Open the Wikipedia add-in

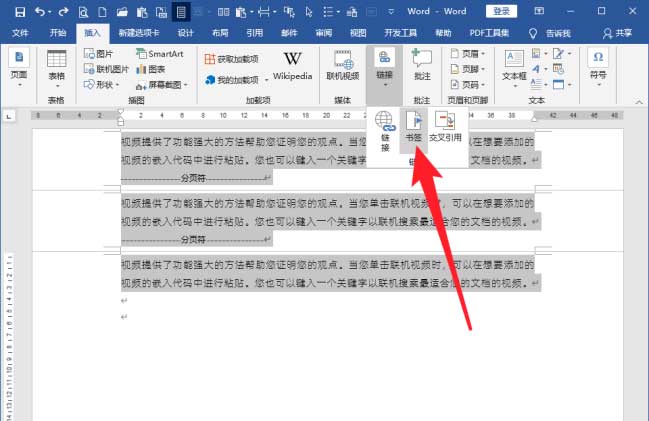click(x=292, y=66)
